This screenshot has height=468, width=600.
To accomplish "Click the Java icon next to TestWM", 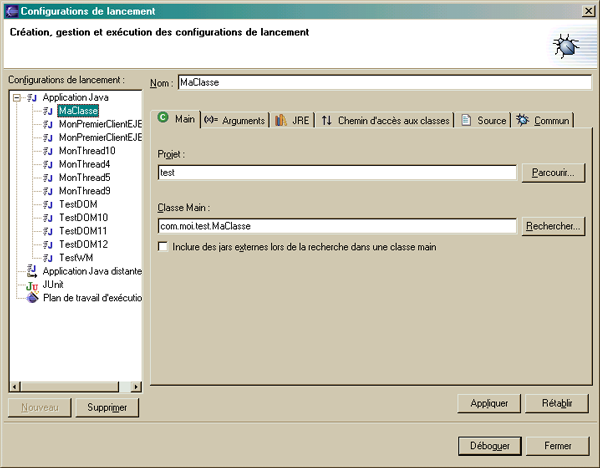I will [x=48, y=258].
